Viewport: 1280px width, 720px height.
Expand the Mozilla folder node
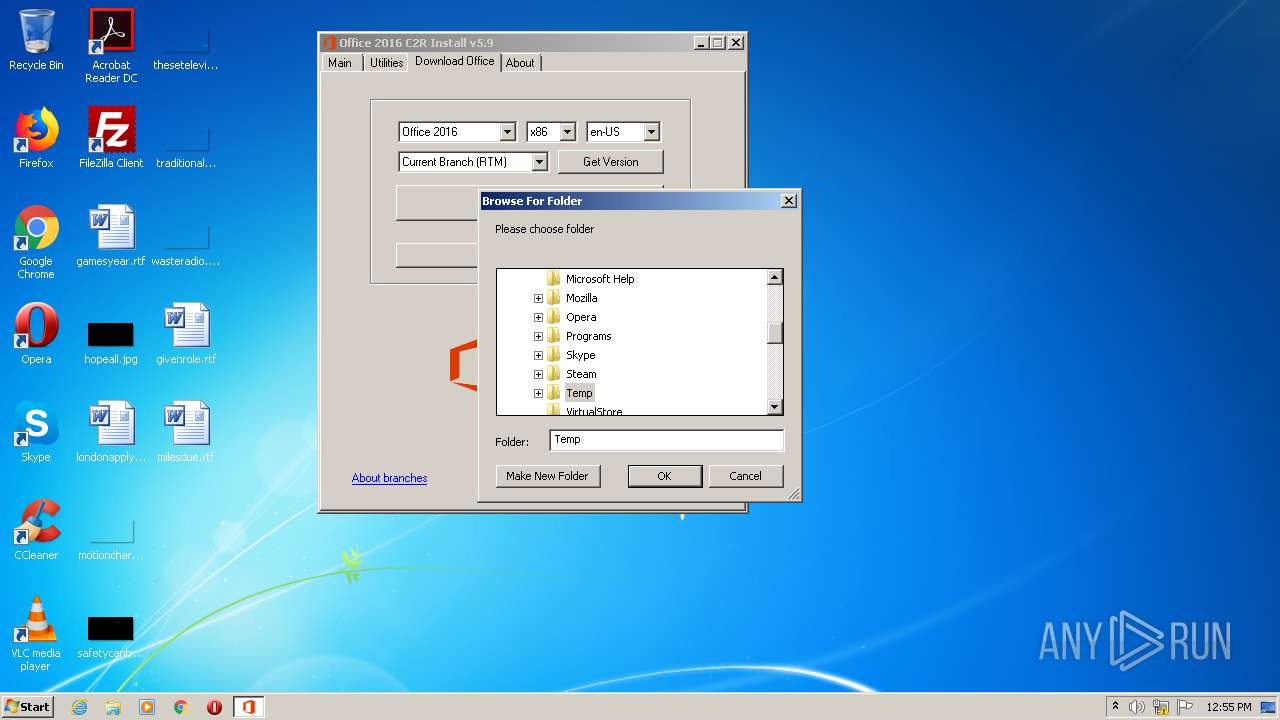(x=538, y=298)
